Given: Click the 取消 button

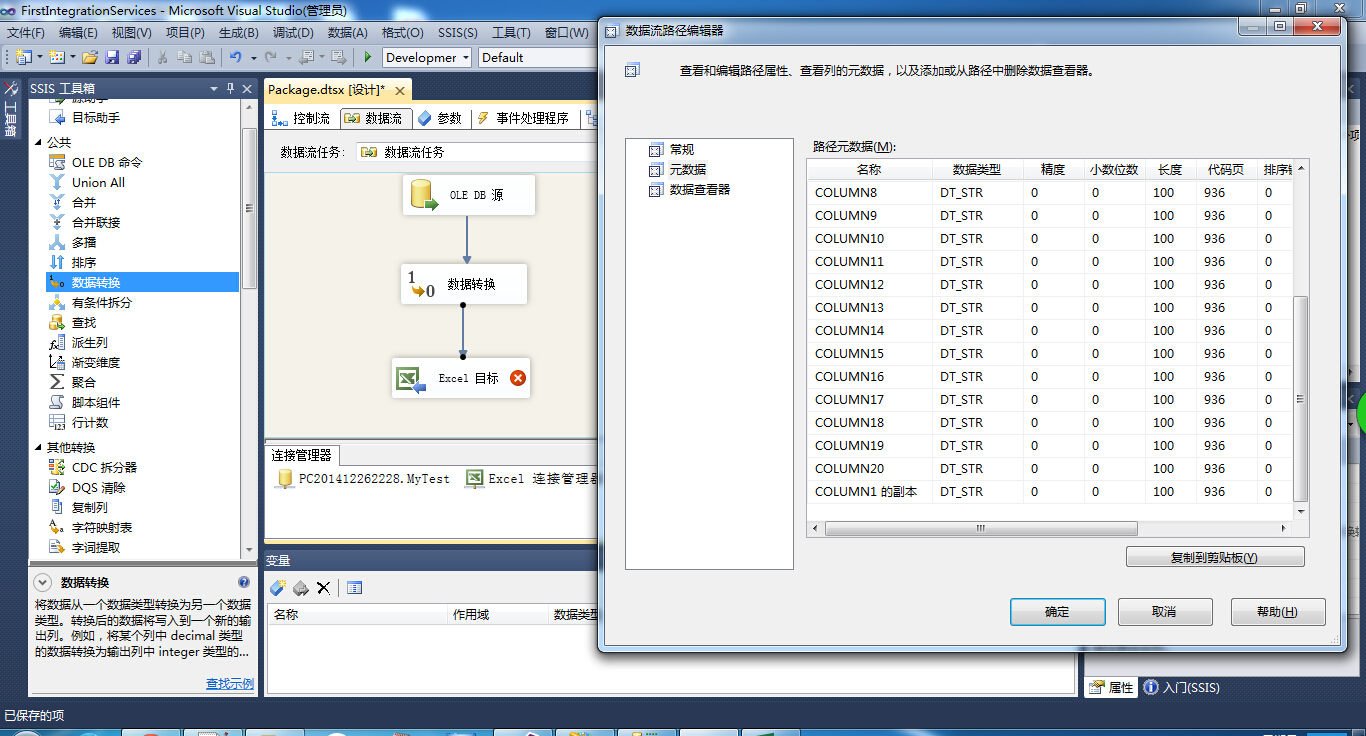Looking at the screenshot, I should [x=1165, y=612].
